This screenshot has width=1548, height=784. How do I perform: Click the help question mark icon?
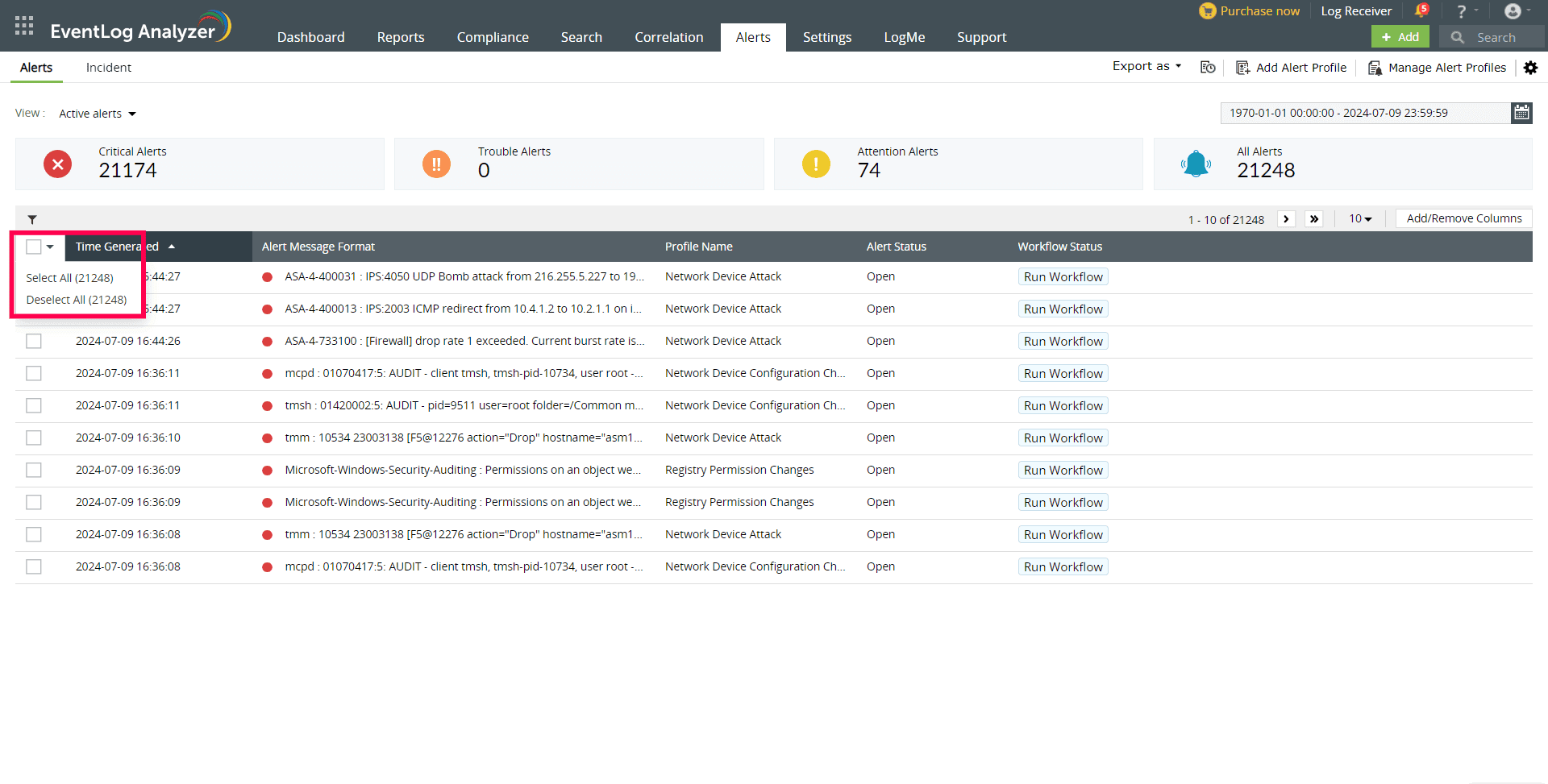tap(1461, 11)
